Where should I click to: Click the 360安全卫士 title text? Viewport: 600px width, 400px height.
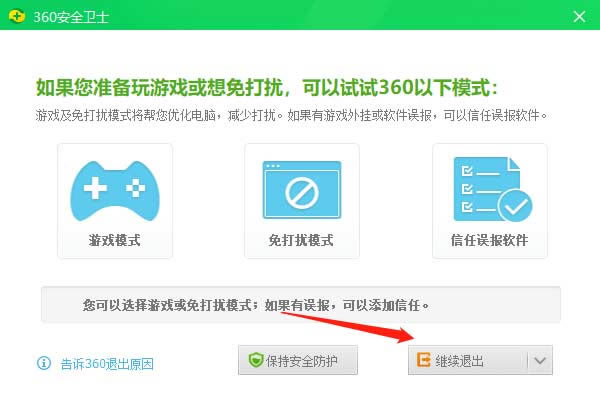coord(71,17)
